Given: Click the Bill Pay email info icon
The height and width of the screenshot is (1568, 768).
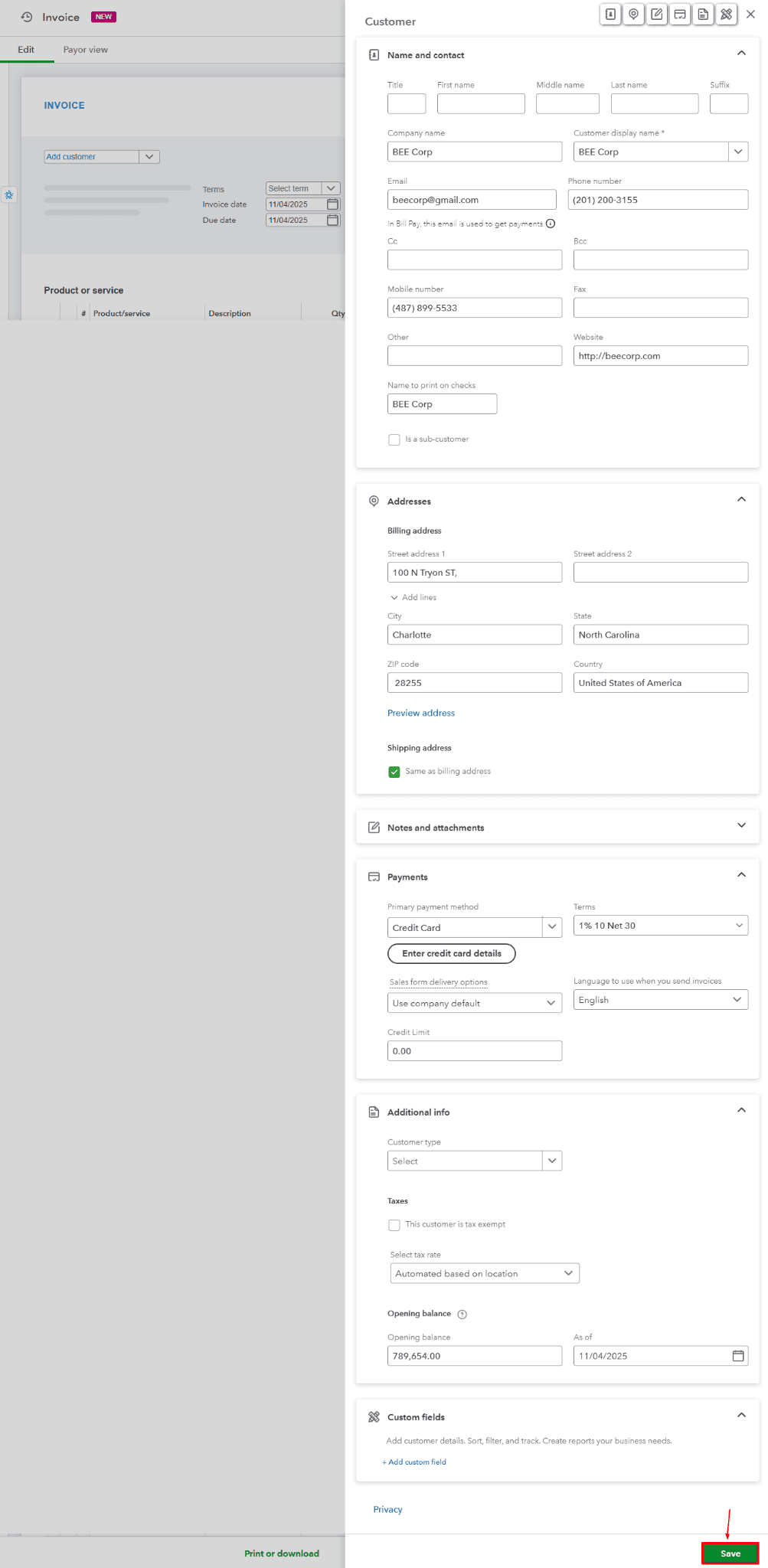Looking at the screenshot, I should (551, 224).
